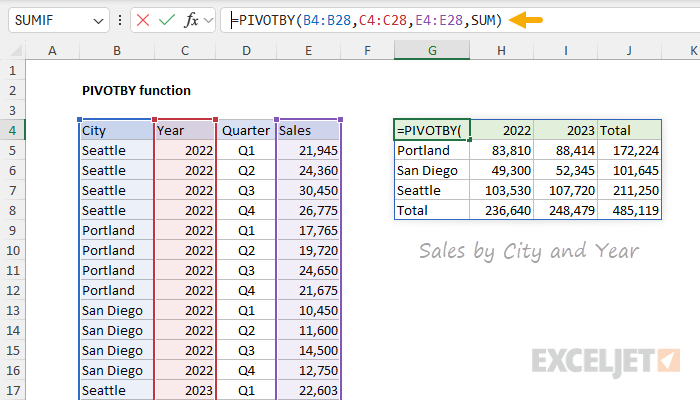Select Portland 2023 value 88,414
Viewport: 700px width, 400px height.
click(566, 150)
